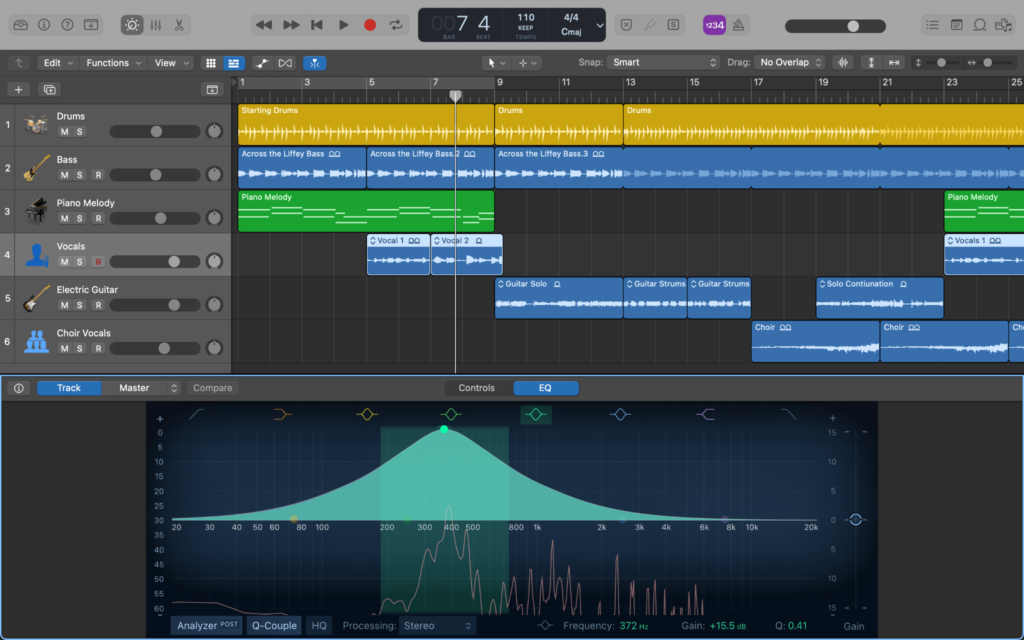
Task: Open the Drag No Overlap dropdown
Action: click(x=789, y=62)
